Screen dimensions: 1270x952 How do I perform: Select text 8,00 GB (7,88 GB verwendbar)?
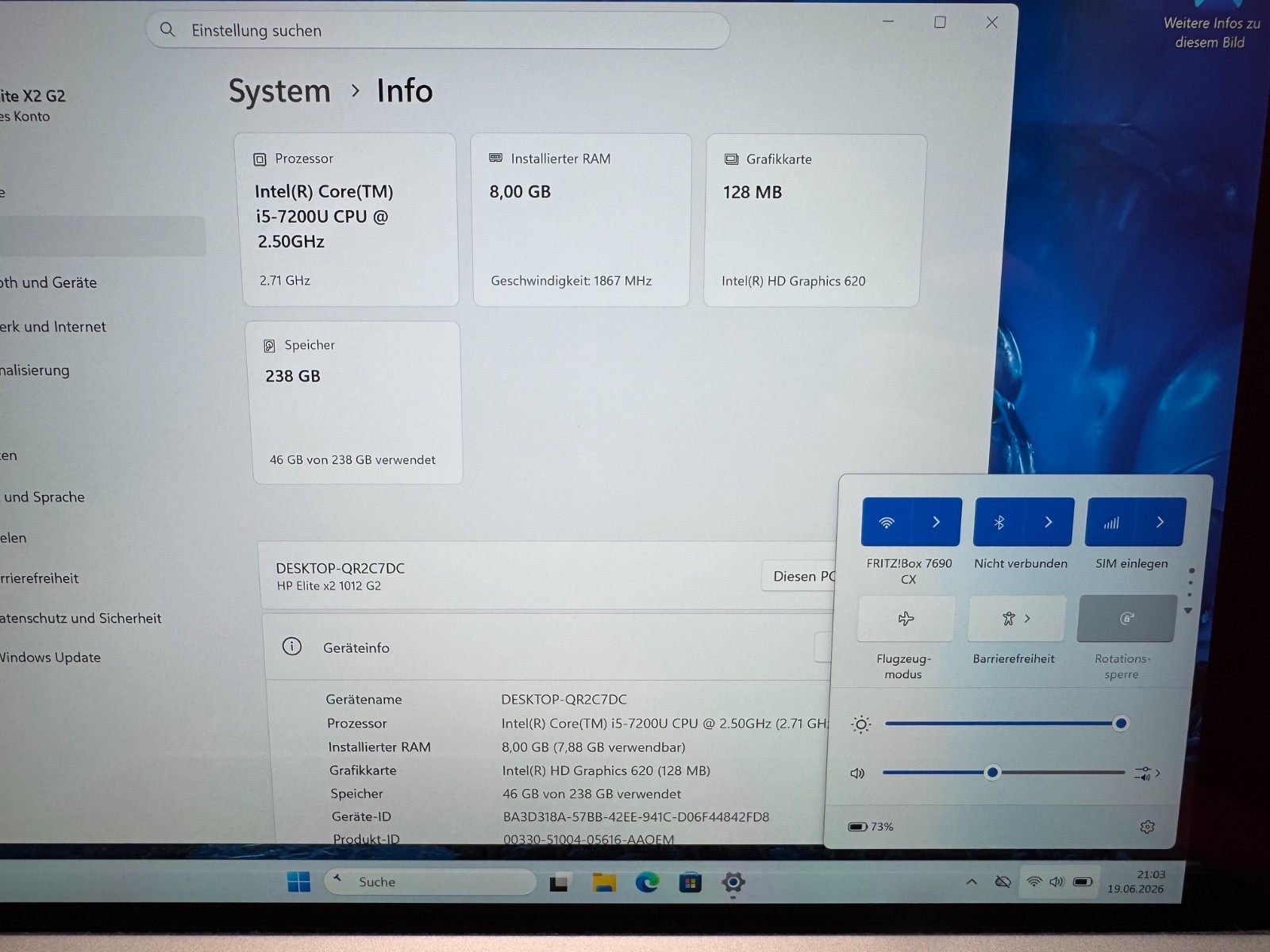[593, 747]
